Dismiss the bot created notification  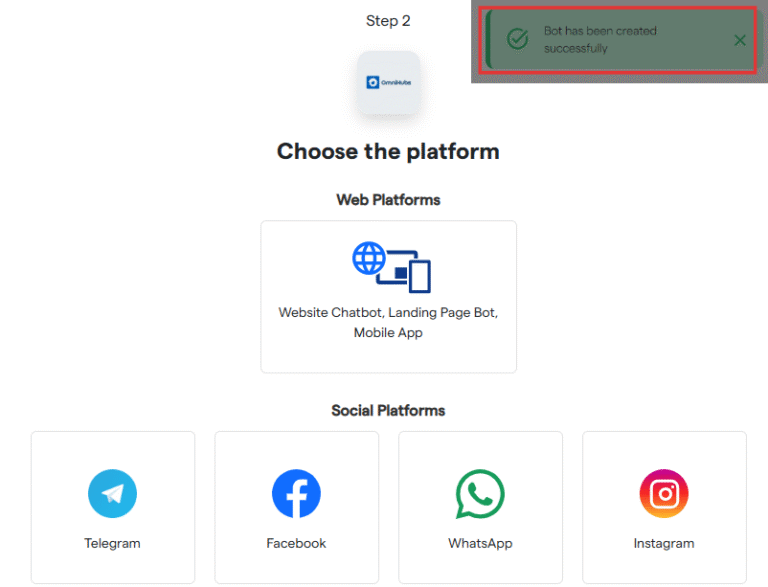740,40
